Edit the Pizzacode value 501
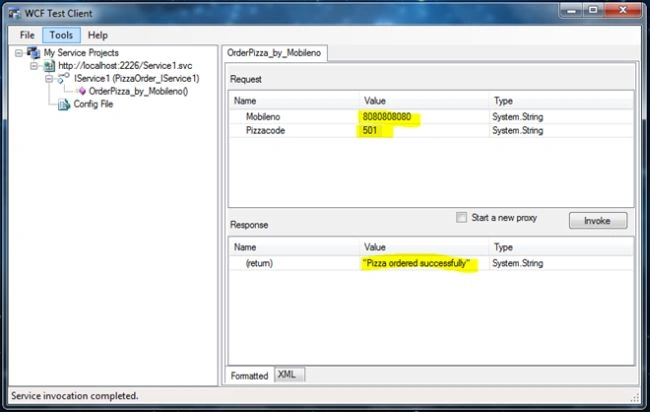 [370, 131]
